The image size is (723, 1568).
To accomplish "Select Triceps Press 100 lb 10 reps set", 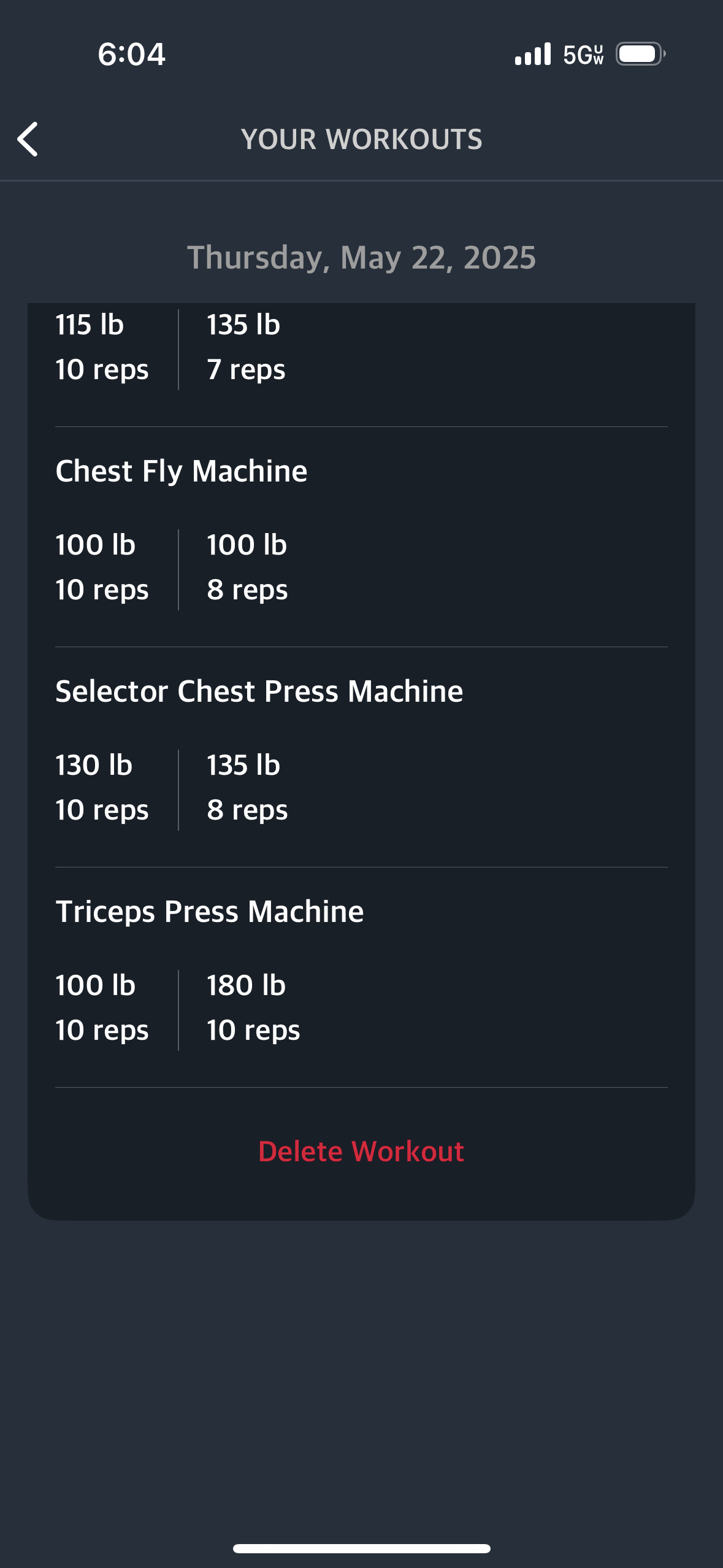I will tap(102, 1008).
